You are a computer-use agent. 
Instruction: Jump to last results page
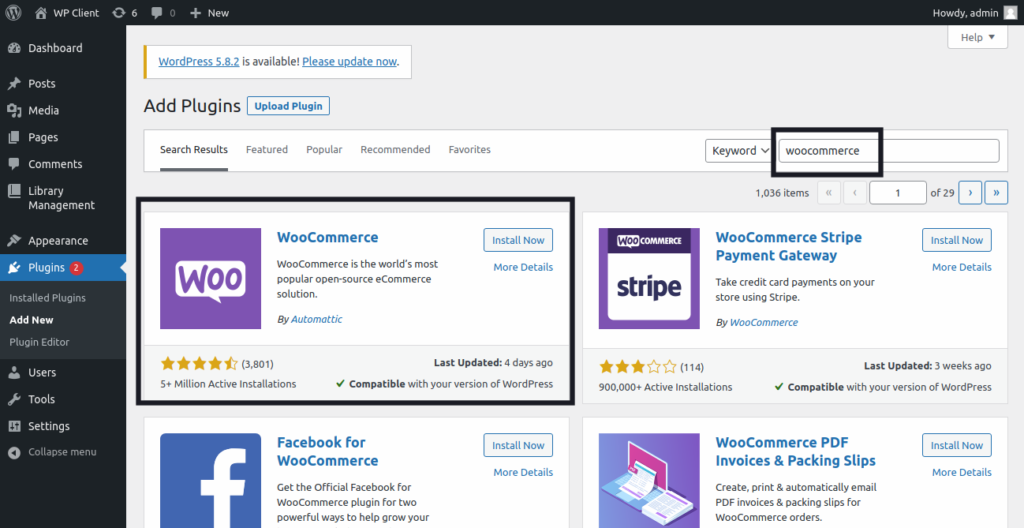pos(997,193)
